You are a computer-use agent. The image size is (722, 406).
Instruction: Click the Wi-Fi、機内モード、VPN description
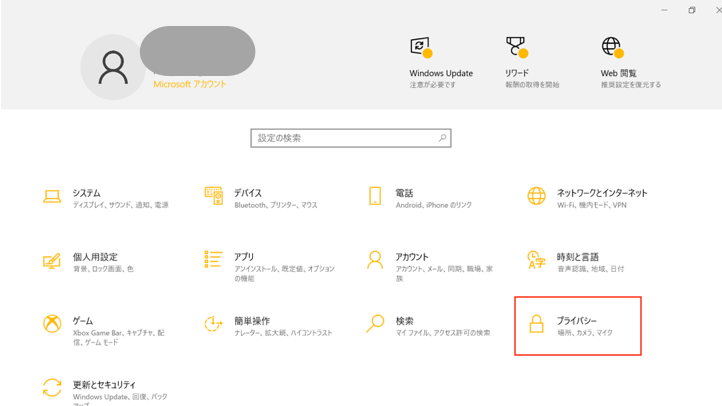592,205
